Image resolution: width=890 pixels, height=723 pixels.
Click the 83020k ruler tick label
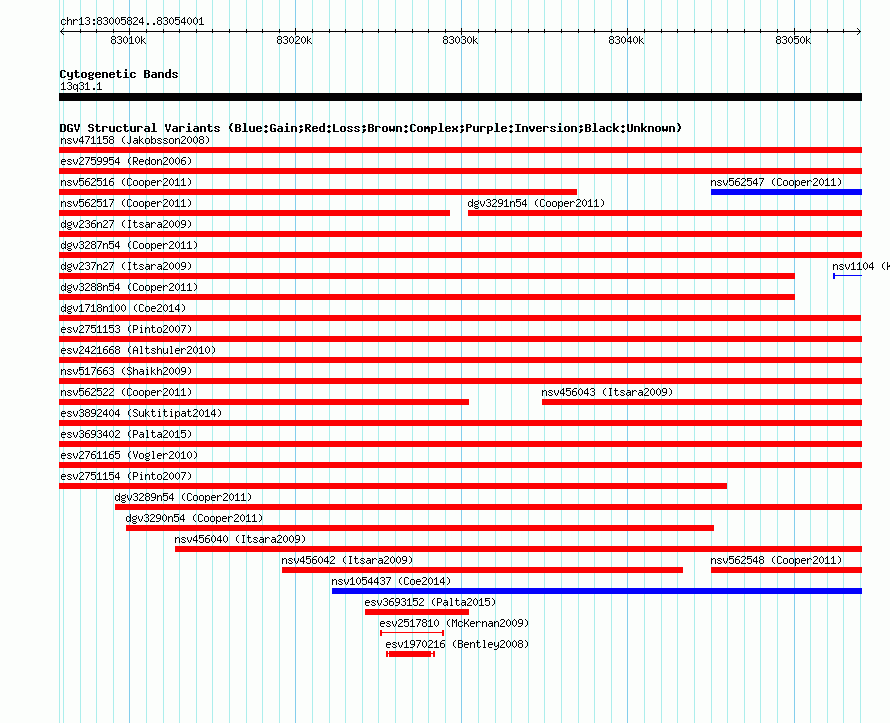(x=294, y=40)
